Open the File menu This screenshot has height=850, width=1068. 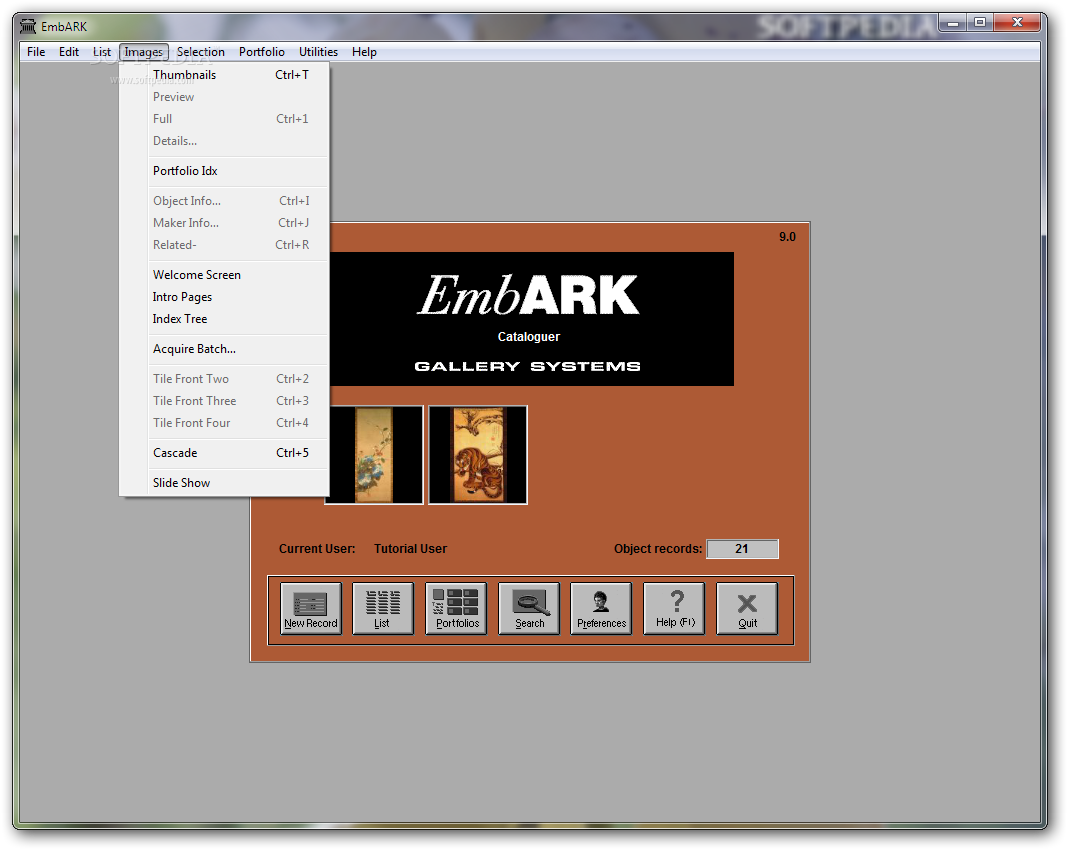tap(36, 52)
